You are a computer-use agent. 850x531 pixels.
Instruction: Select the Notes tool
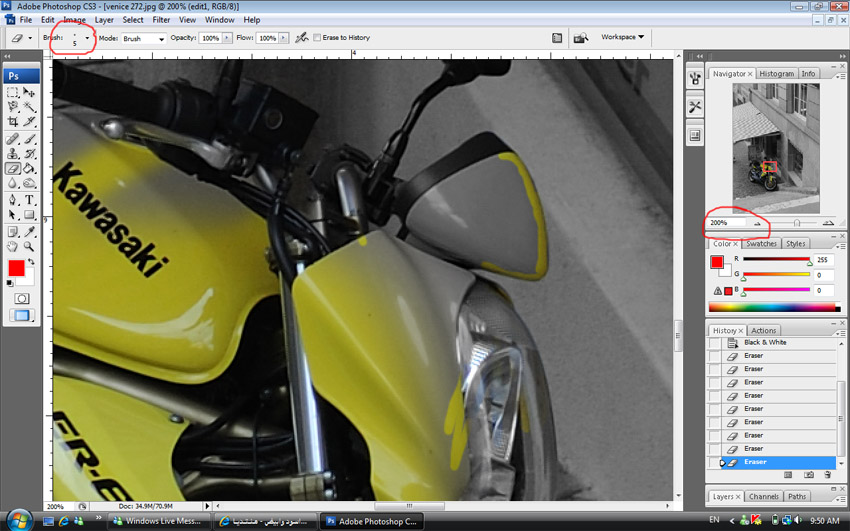[13, 232]
